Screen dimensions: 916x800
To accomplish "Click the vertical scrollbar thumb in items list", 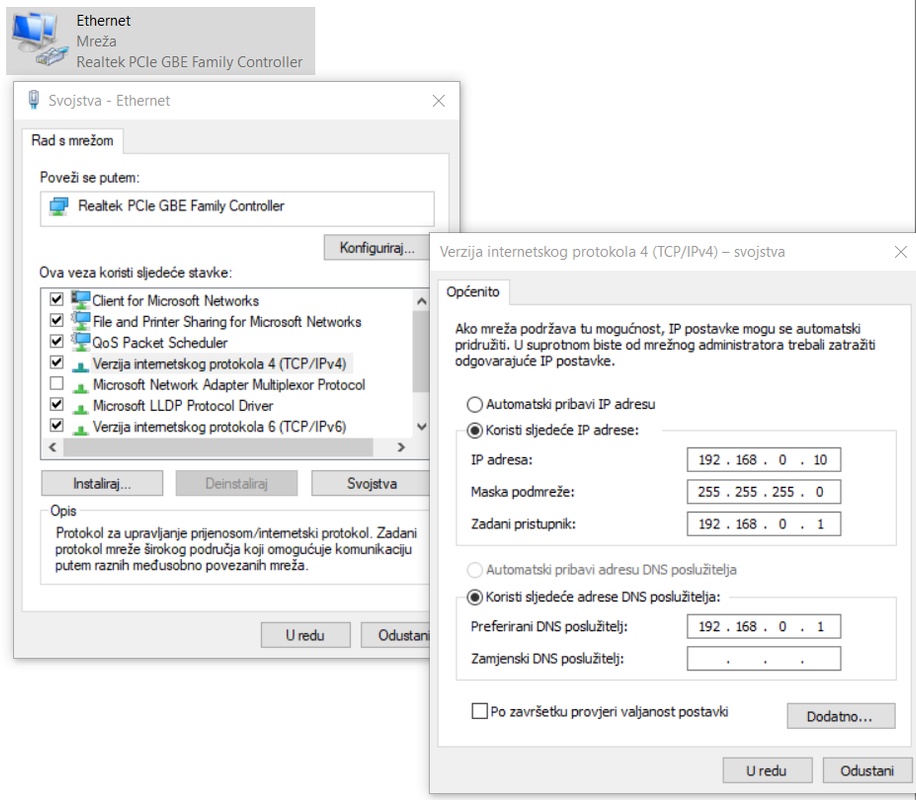I will (x=421, y=352).
